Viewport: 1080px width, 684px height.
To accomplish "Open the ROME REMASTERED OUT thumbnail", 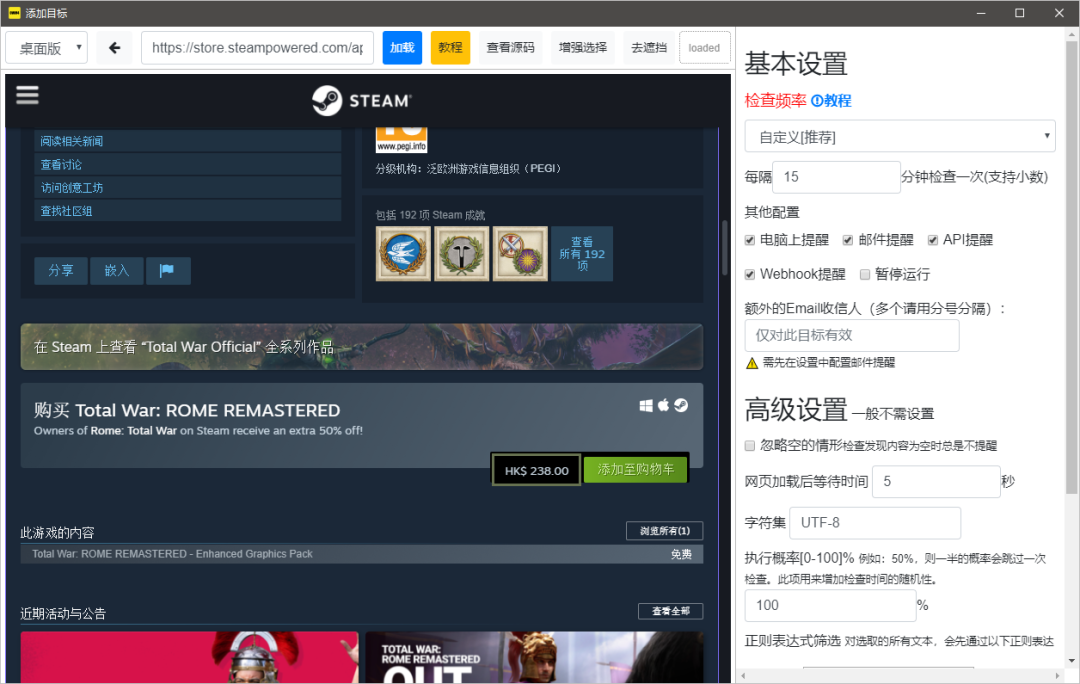I will (x=534, y=657).
